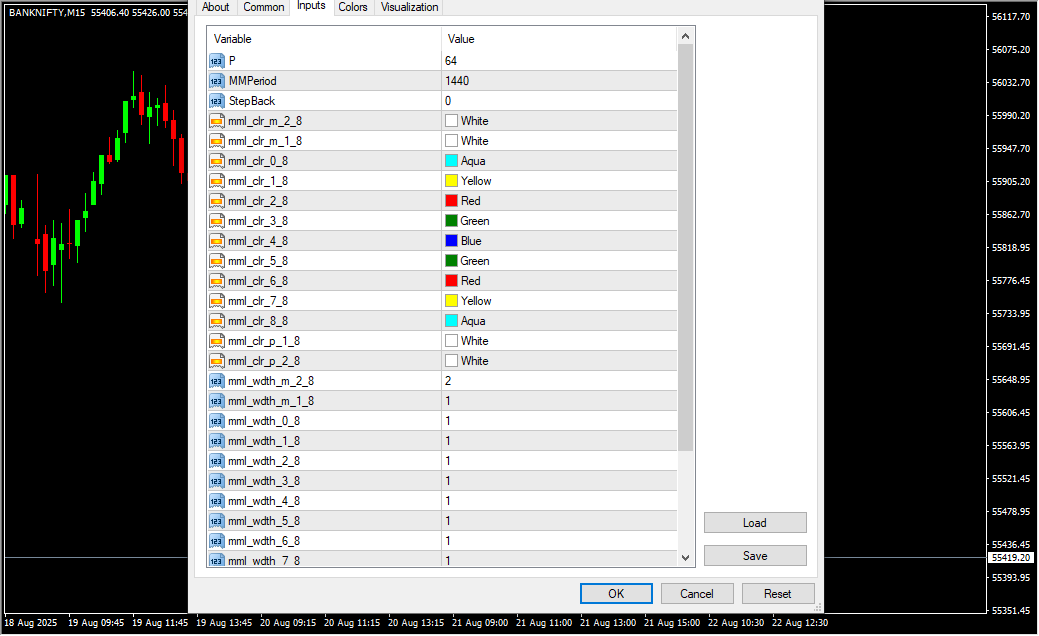The width and height of the screenshot is (1039, 636).
Task: Click the icon next to MMPeriod
Action: pos(216,81)
